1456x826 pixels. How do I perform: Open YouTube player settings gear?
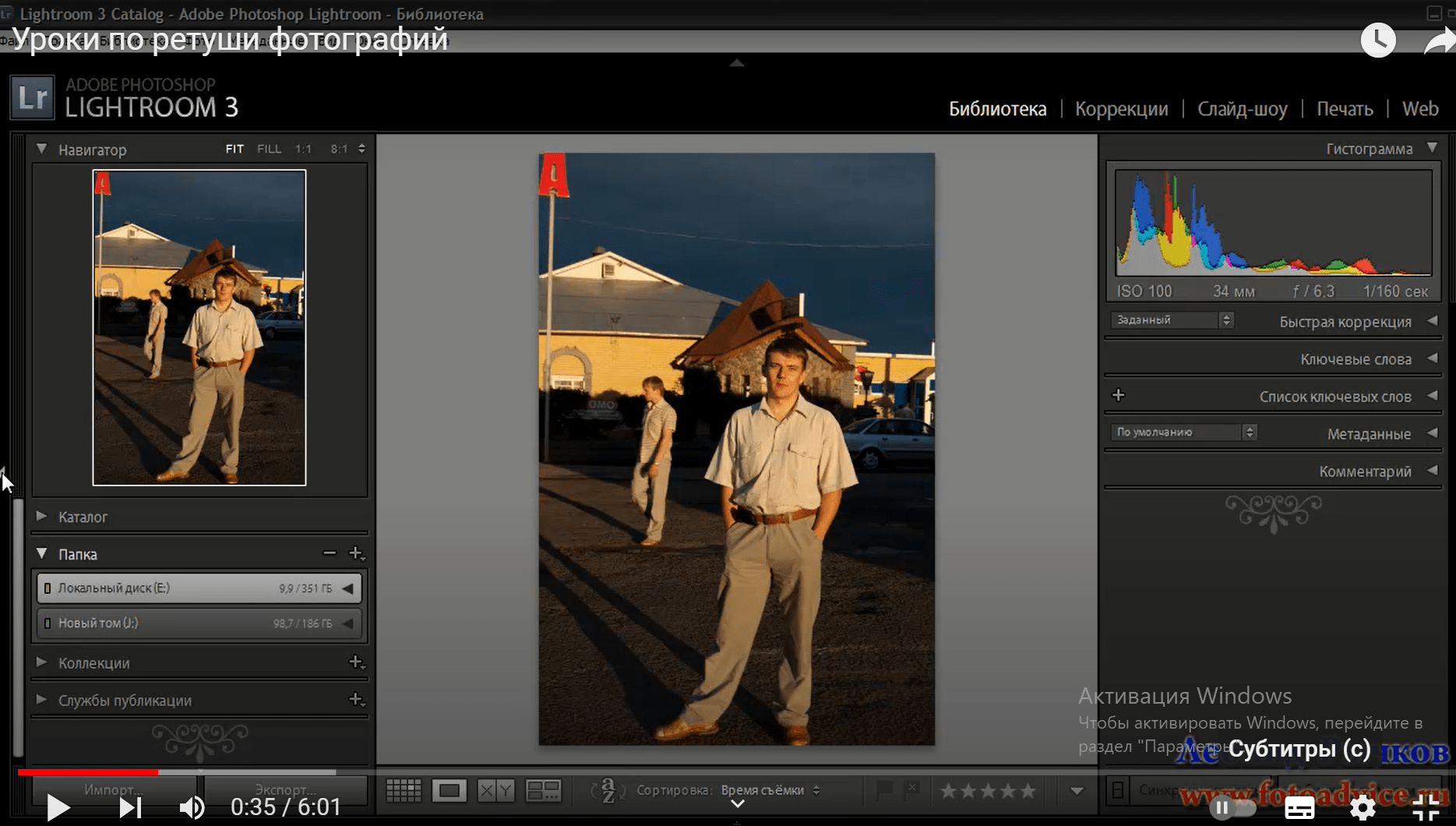tap(1363, 808)
